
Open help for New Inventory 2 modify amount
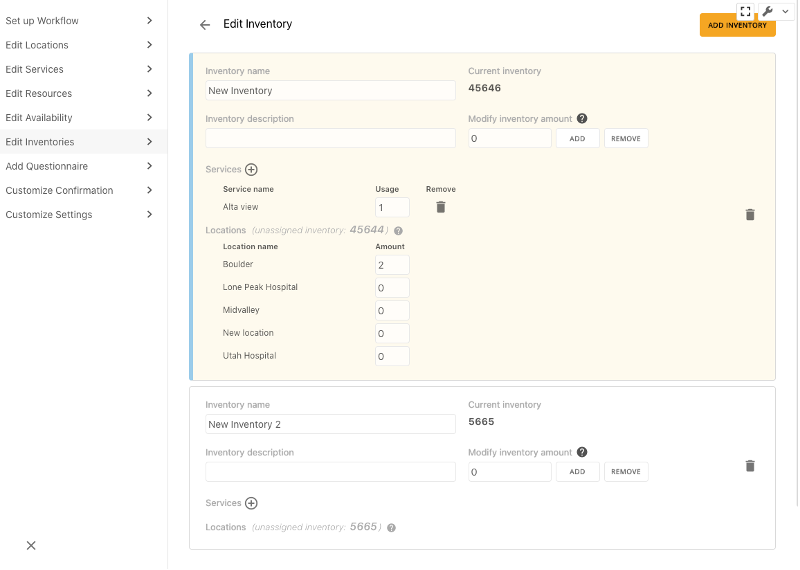[x=582, y=452]
